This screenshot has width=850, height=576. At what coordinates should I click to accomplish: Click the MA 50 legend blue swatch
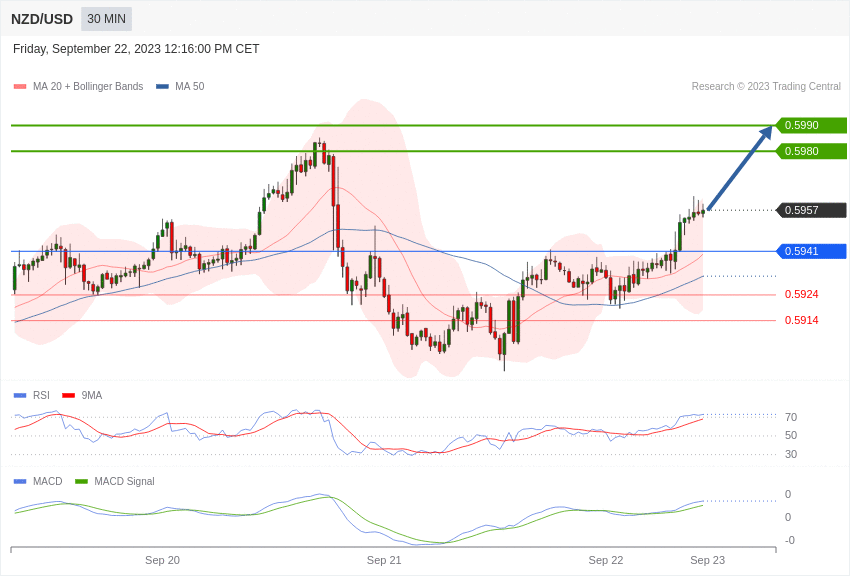click(x=162, y=87)
